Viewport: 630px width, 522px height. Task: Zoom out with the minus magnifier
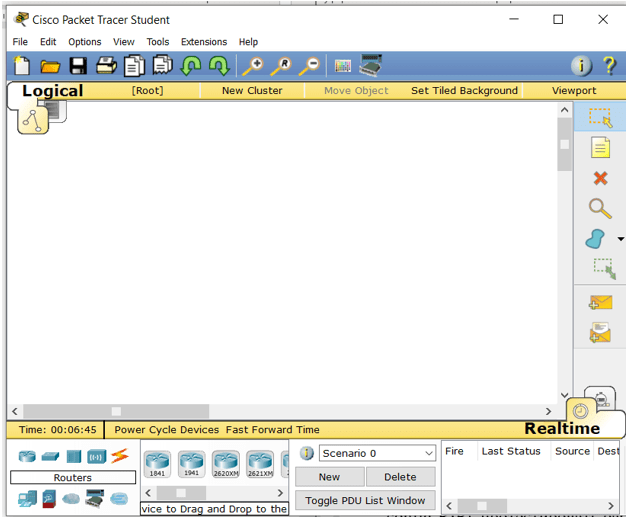pyautogui.click(x=309, y=66)
